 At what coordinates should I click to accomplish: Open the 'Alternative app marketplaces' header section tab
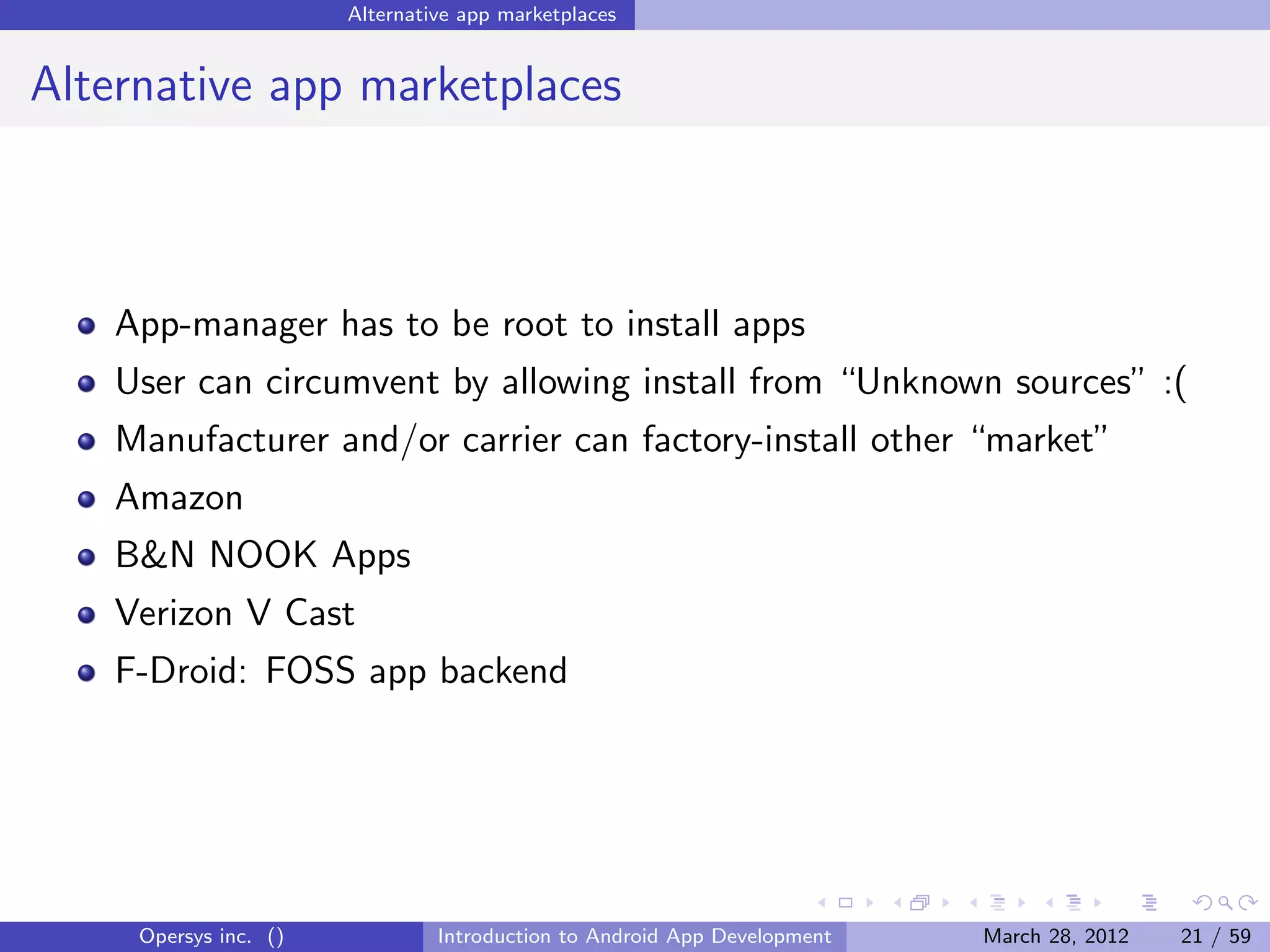coord(482,14)
